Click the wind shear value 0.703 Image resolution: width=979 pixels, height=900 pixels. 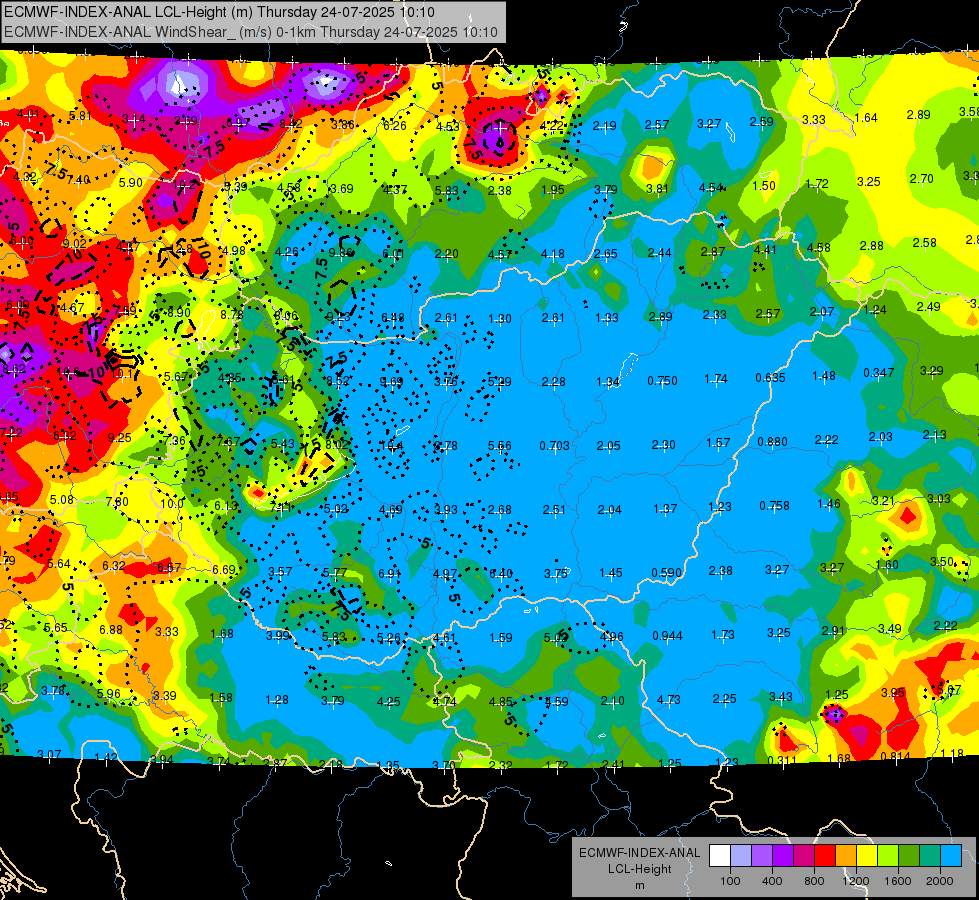click(x=554, y=445)
